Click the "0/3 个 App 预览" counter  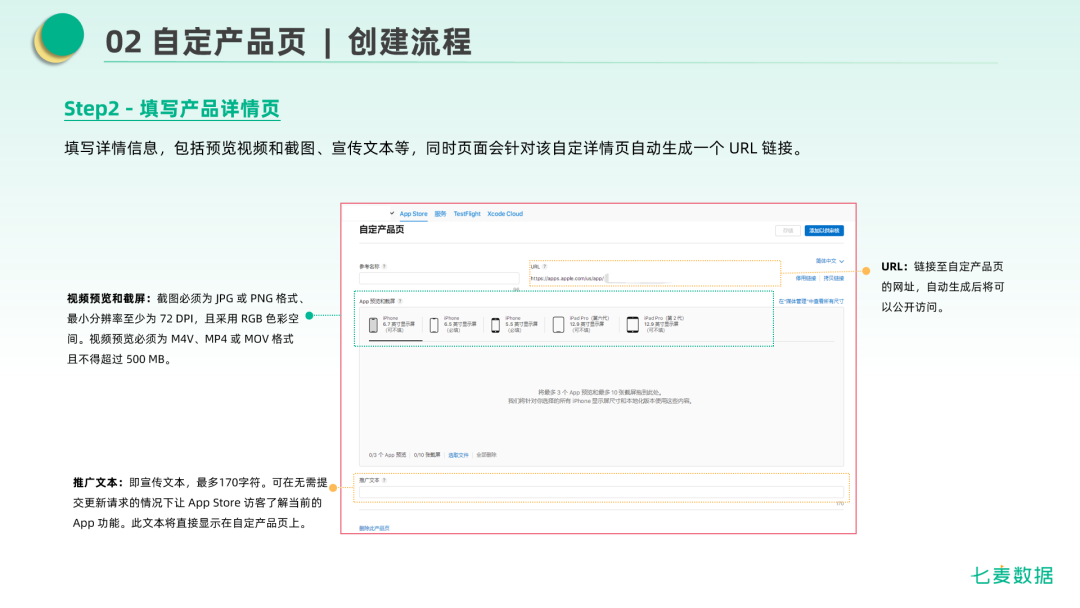coord(387,455)
